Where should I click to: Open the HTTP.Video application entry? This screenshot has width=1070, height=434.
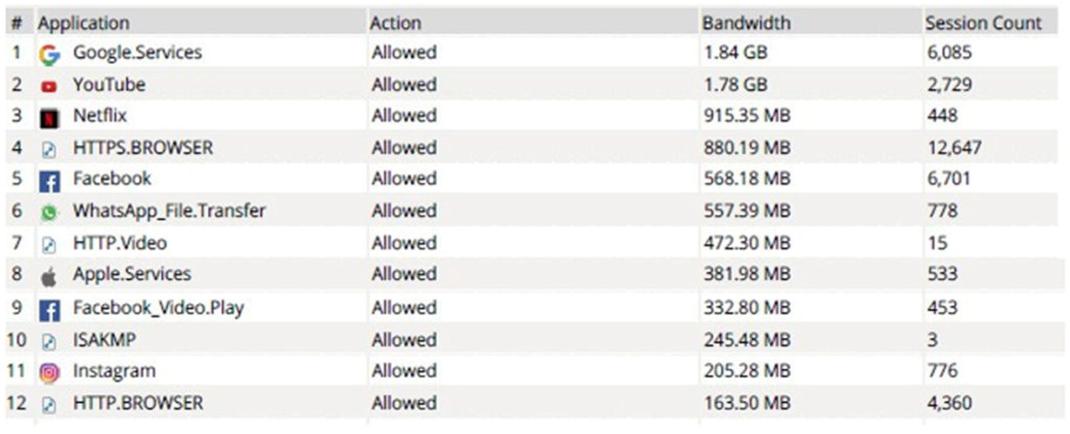click(x=120, y=243)
